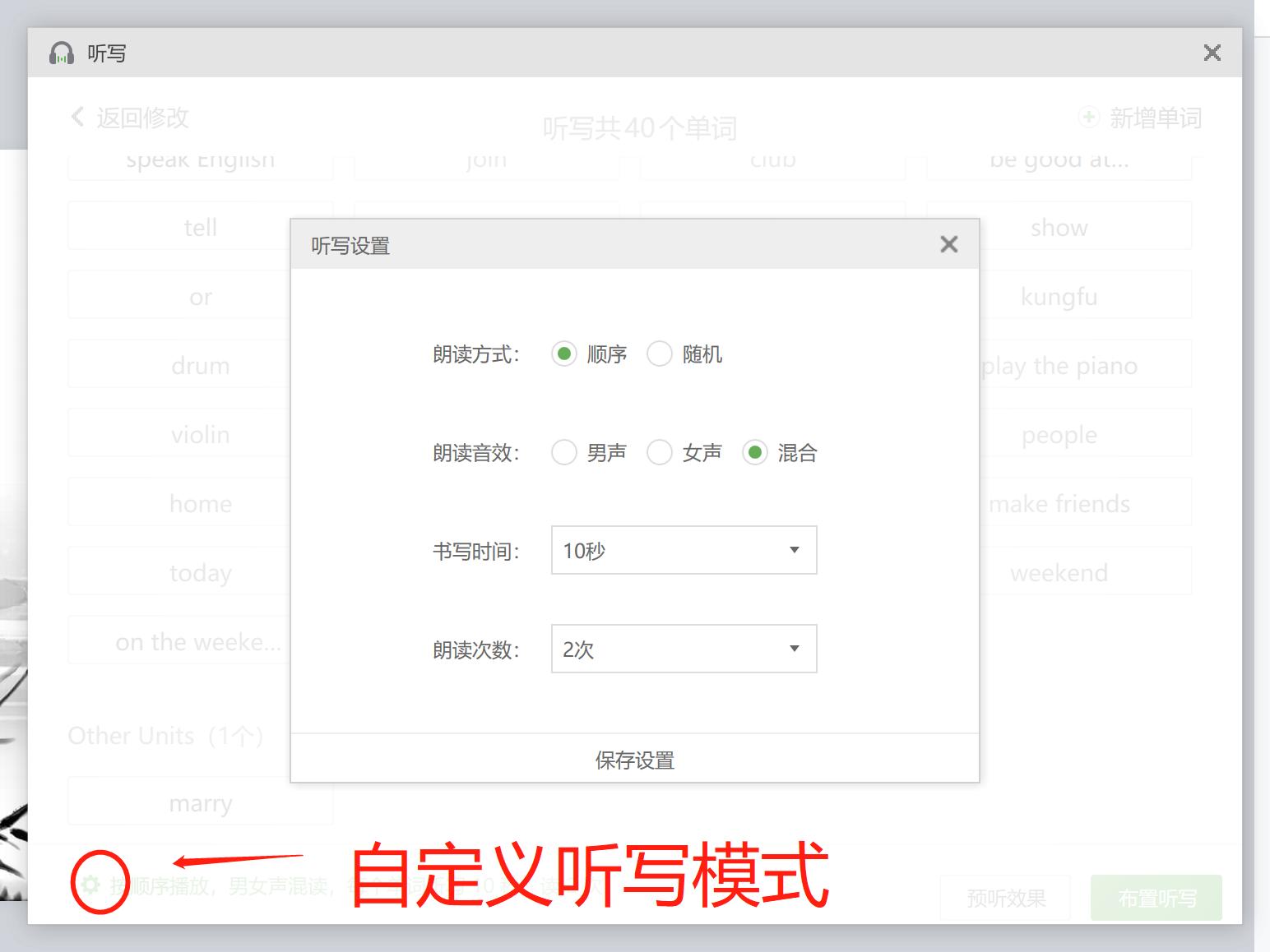
Task: Select the 随机 playback order option
Action: [x=660, y=354]
